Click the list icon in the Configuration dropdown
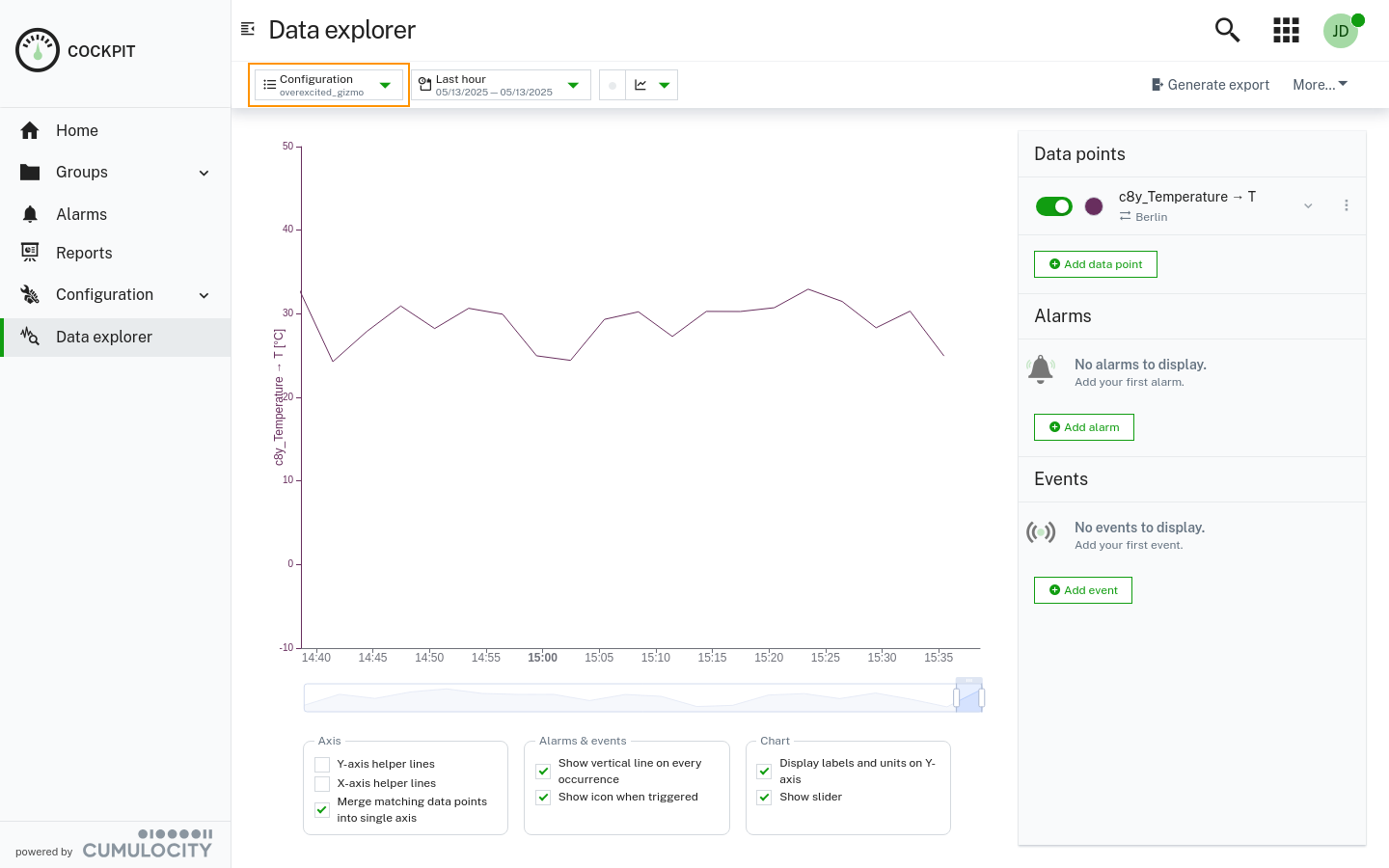 coord(270,85)
